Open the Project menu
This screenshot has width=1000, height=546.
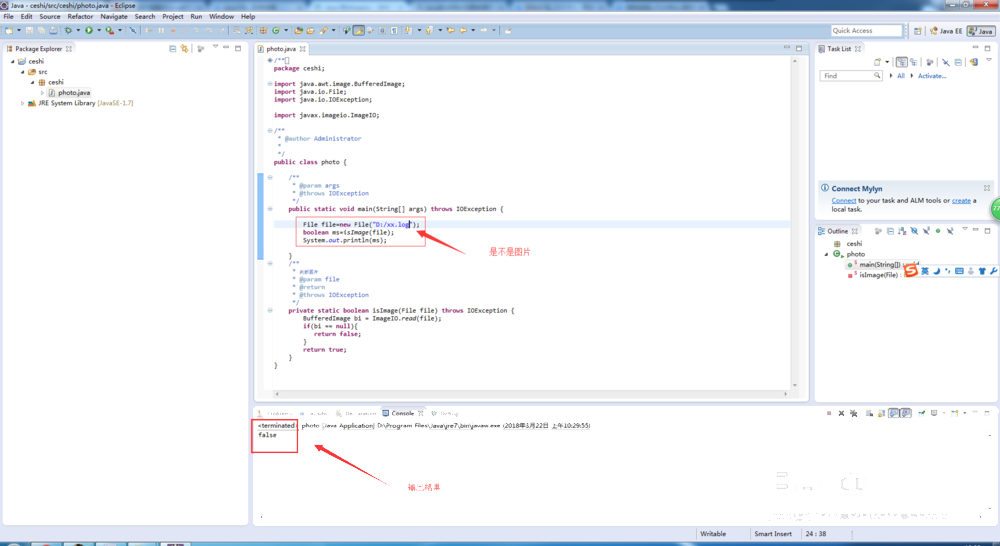click(x=172, y=17)
